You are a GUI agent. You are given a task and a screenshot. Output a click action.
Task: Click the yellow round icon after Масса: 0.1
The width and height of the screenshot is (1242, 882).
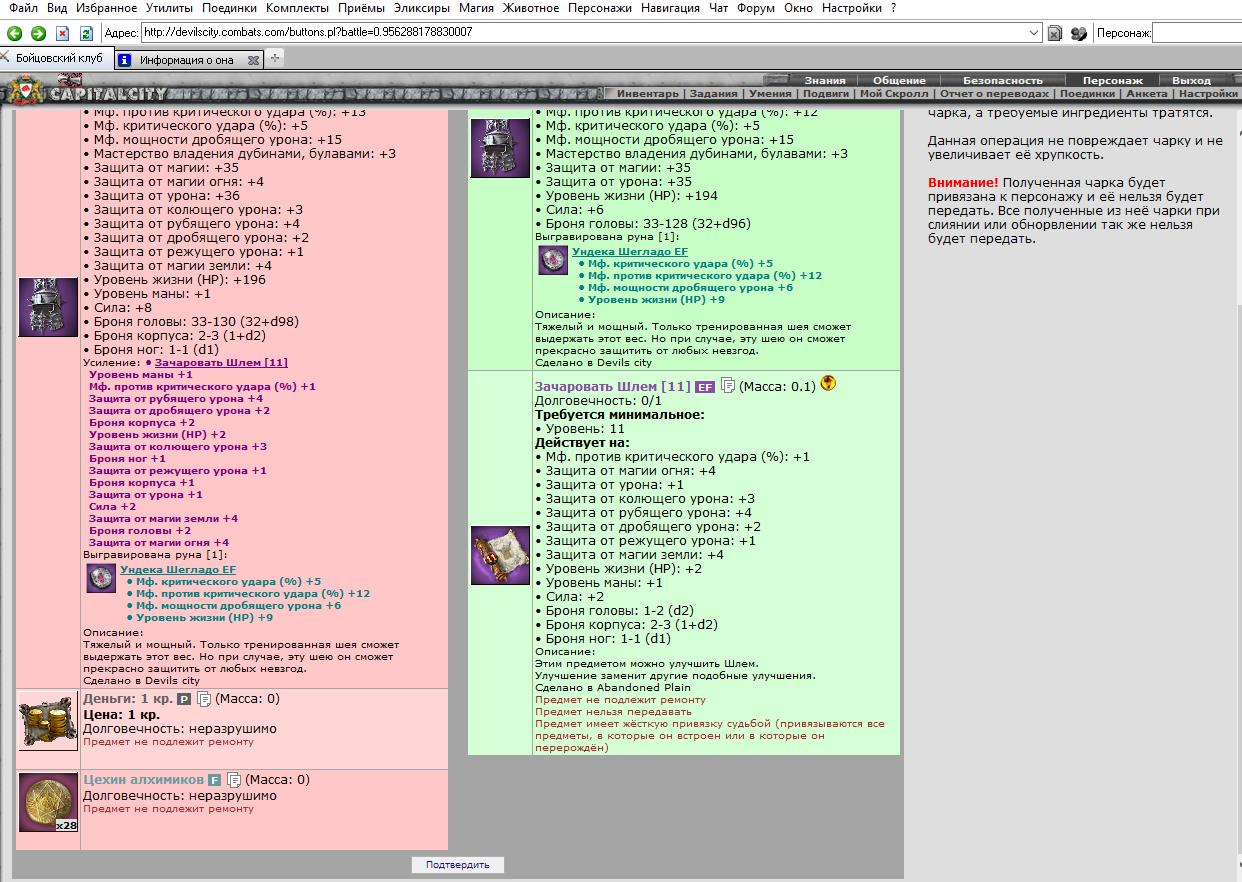pyautogui.click(x=828, y=383)
